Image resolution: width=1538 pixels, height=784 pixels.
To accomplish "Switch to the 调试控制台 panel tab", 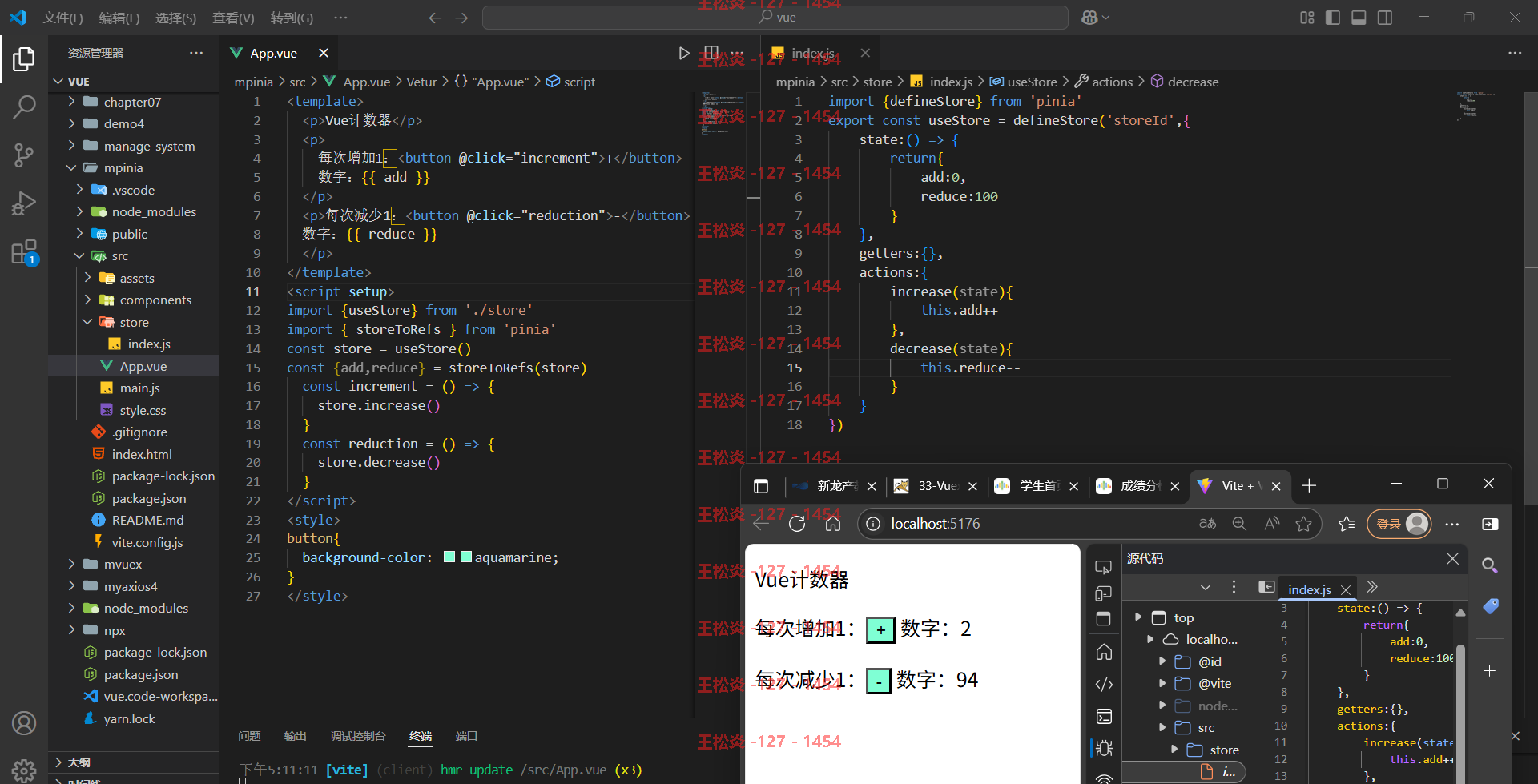I will [x=357, y=736].
